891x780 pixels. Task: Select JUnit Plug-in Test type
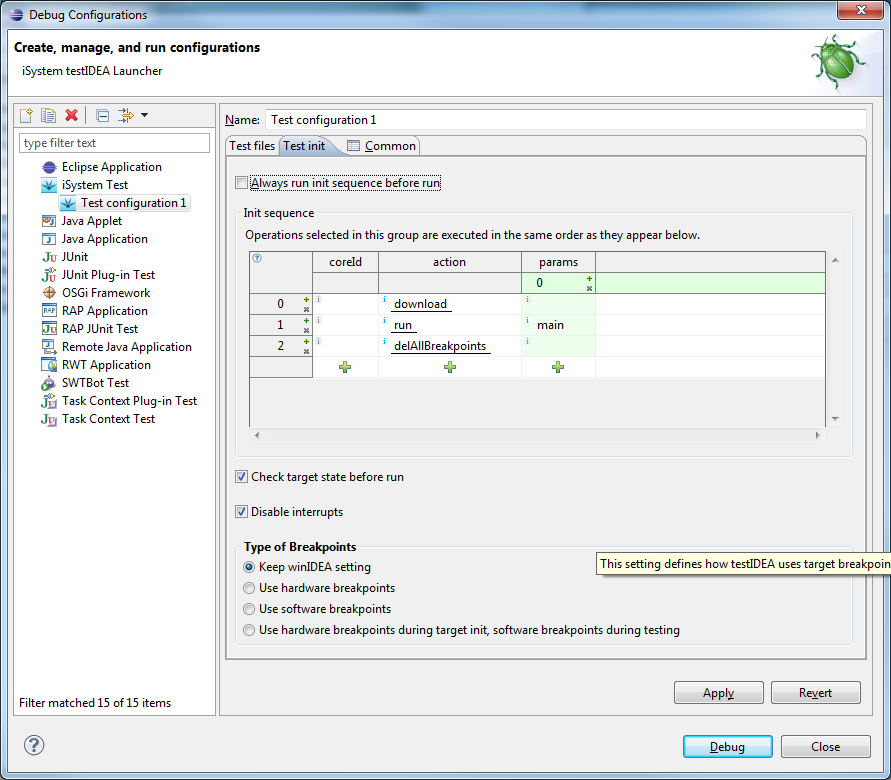pos(108,275)
